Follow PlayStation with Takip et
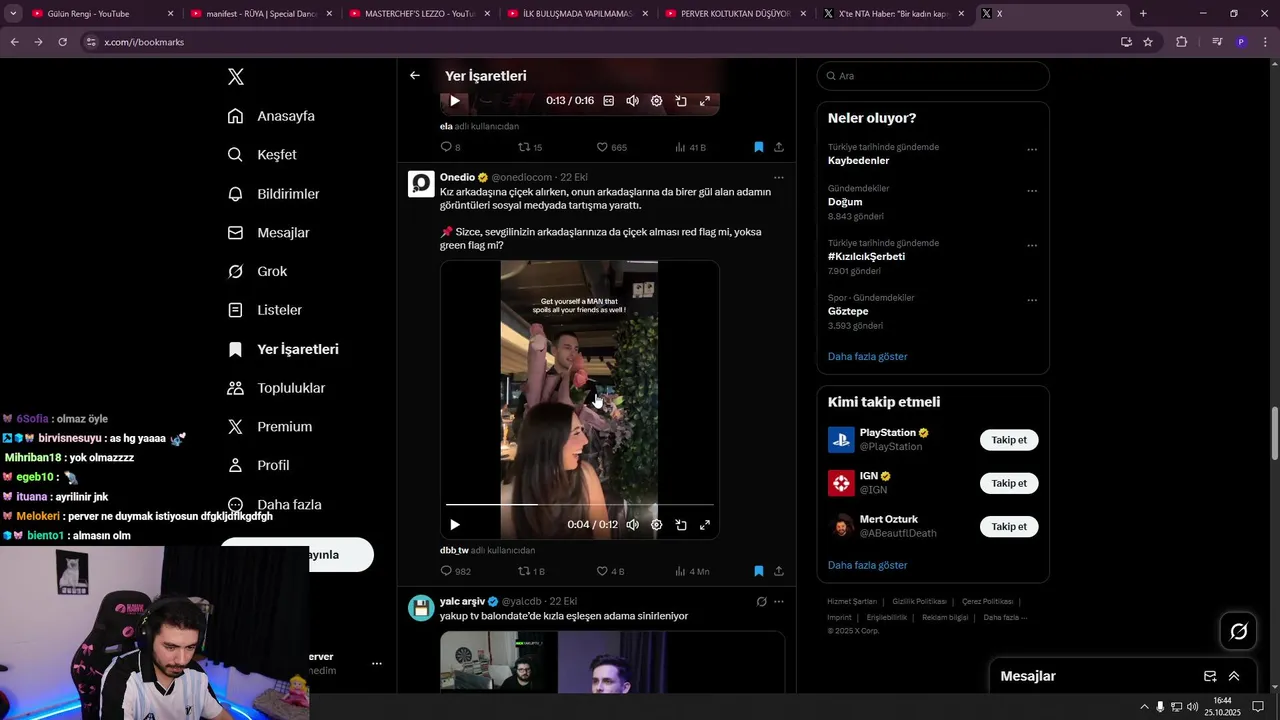 [x=1009, y=440]
